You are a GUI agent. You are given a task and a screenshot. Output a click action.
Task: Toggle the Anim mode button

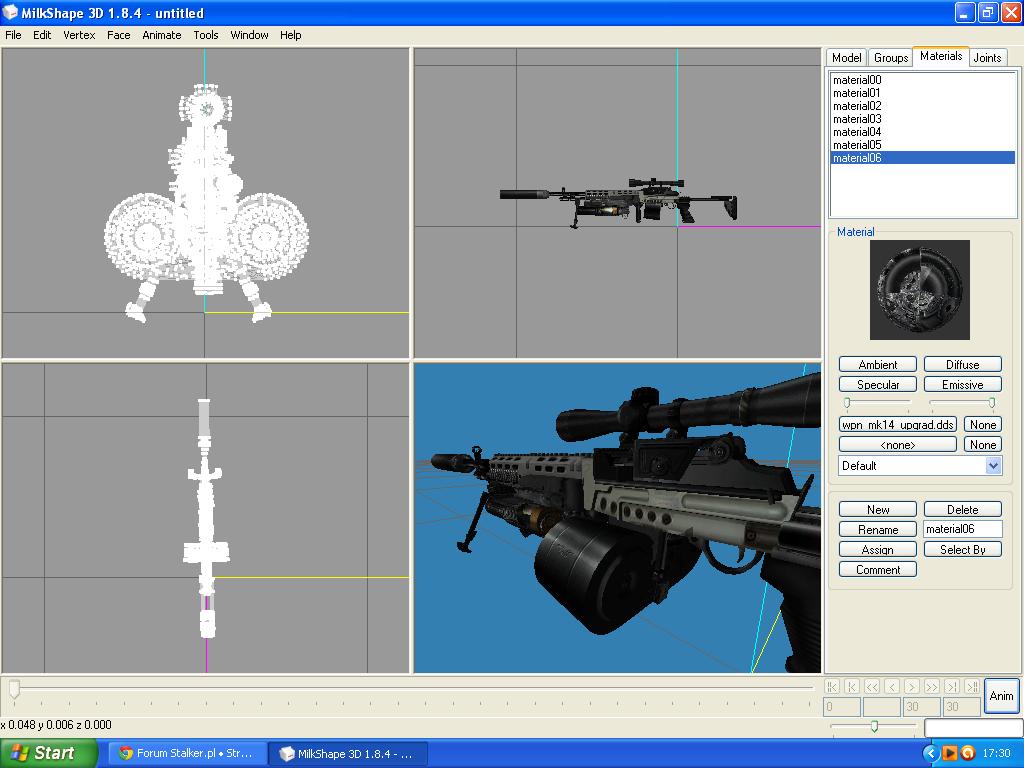tap(1001, 696)
